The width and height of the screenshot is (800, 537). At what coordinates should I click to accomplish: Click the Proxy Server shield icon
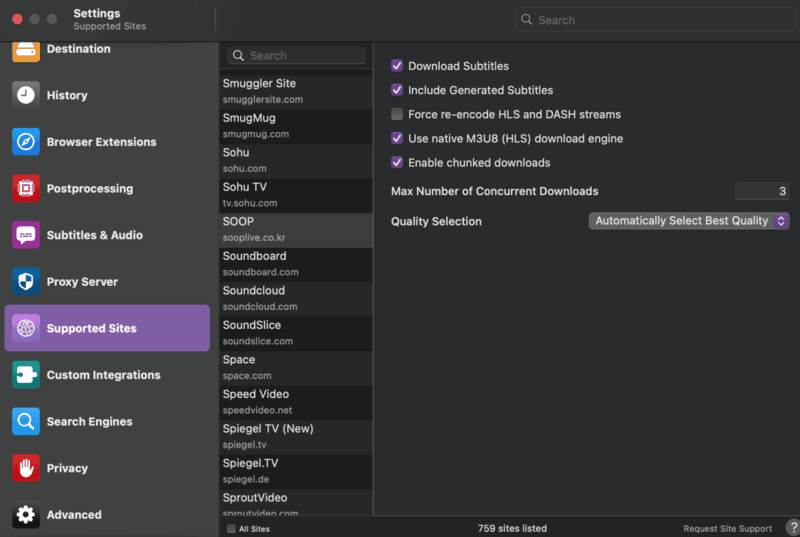pyautogui.click(x=26, y=282)
